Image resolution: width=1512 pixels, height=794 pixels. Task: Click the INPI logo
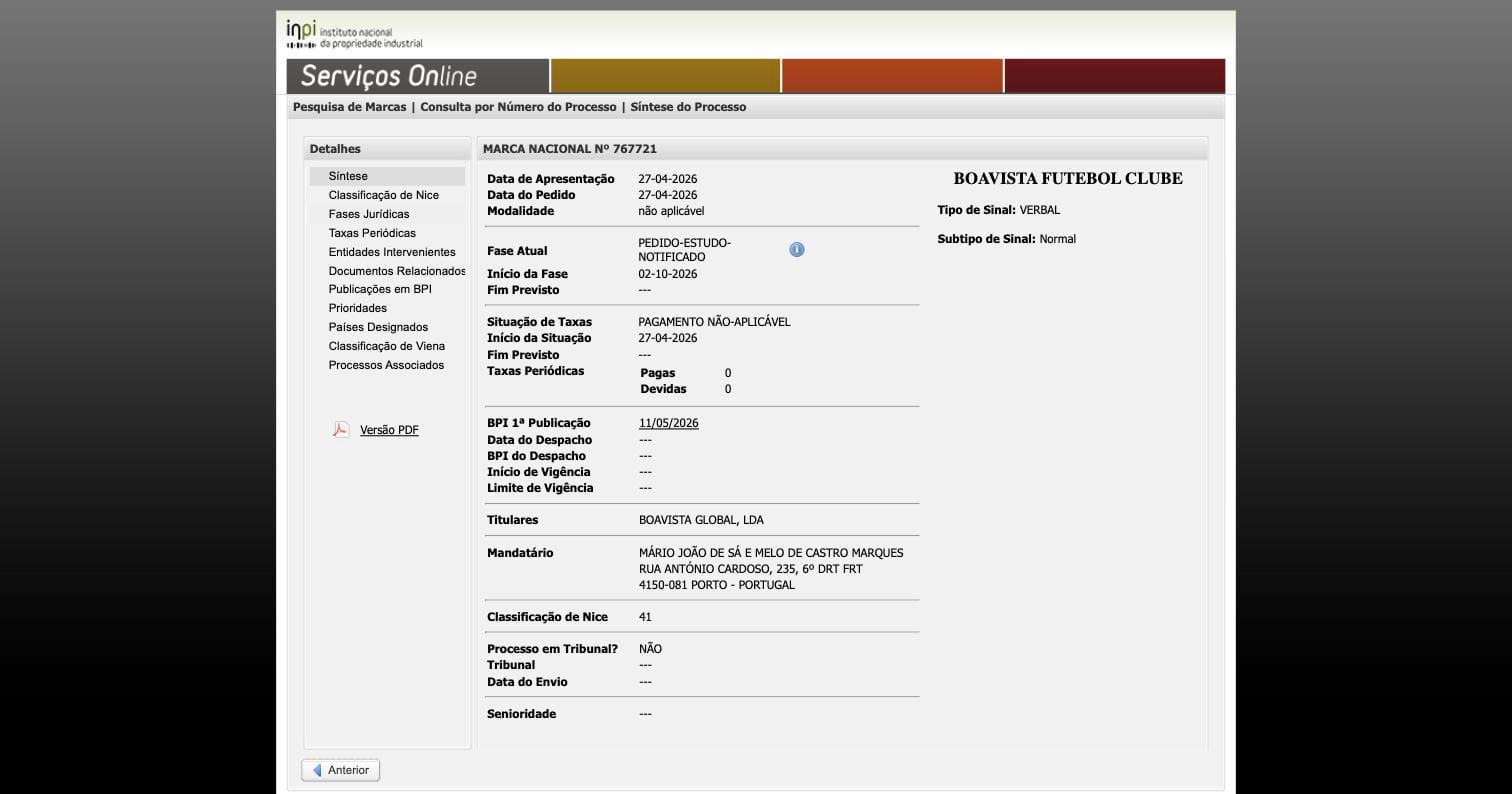tap(354, 34)
